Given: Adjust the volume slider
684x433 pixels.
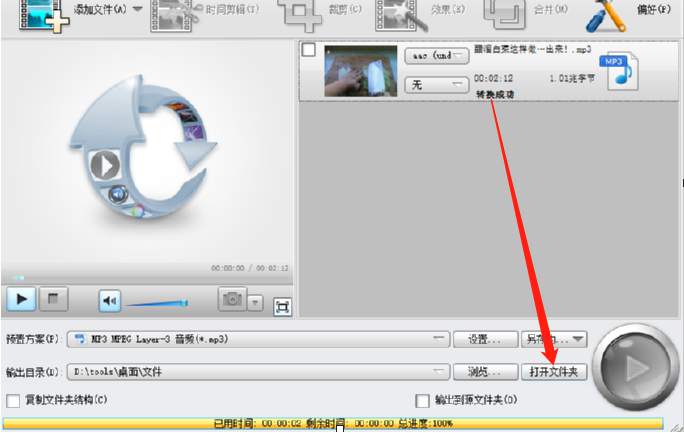Looking at the screenshot, I should tap(157, 303).
